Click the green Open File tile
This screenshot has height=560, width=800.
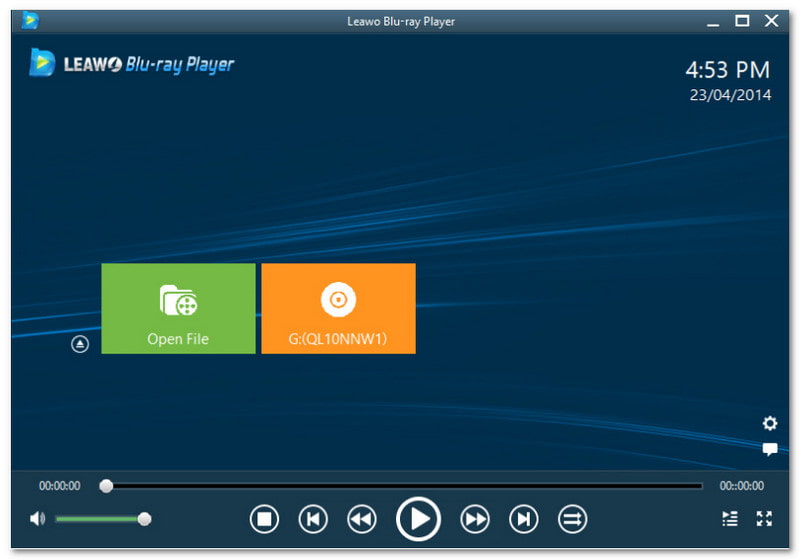(x=178, y=308)
